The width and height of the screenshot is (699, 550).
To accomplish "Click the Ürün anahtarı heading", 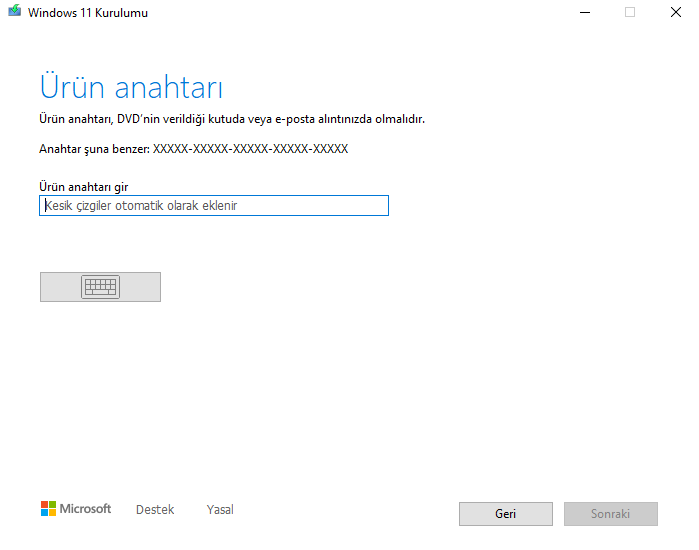I will 131,86.
